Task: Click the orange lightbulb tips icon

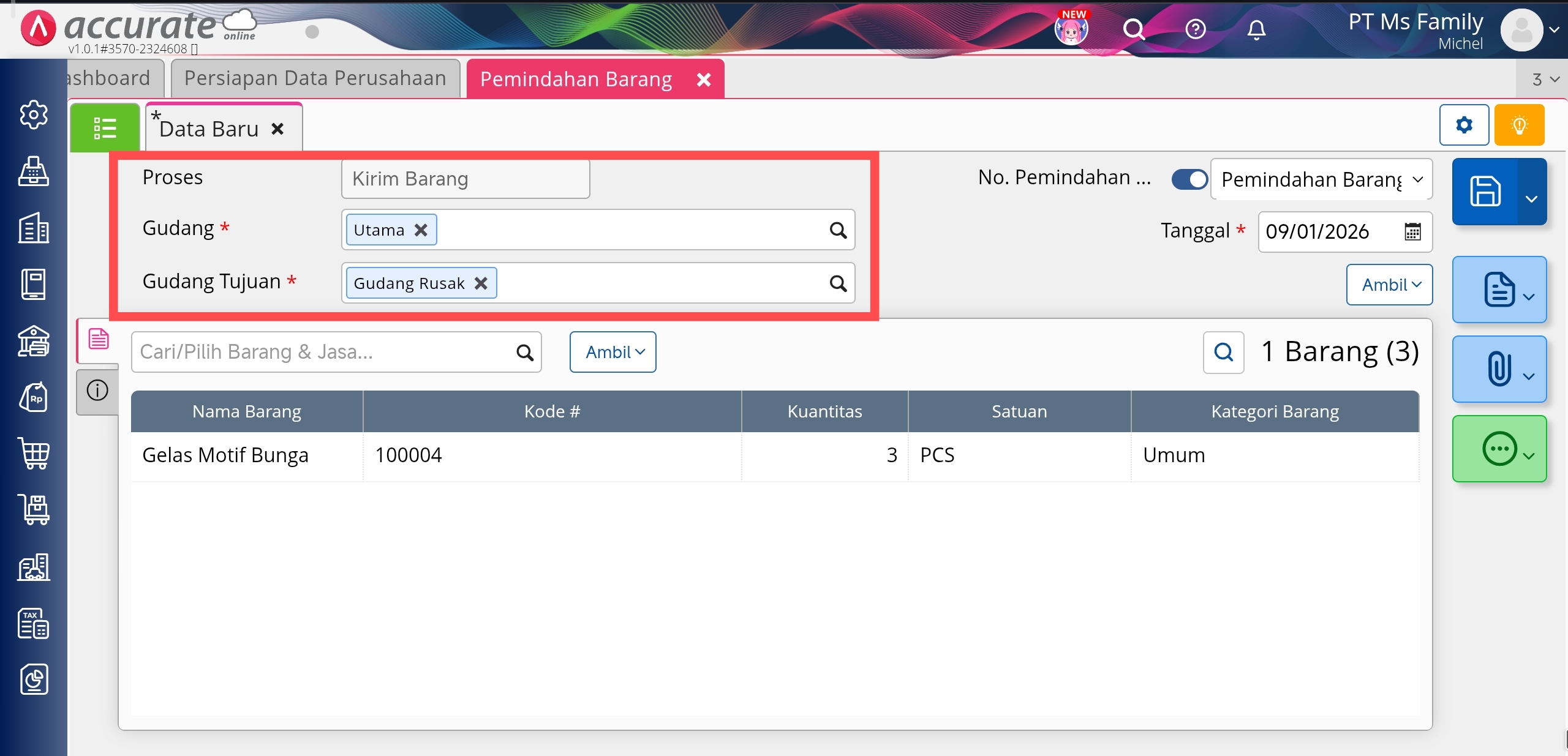Action: pyautogui.click(x=1519, y=125)
